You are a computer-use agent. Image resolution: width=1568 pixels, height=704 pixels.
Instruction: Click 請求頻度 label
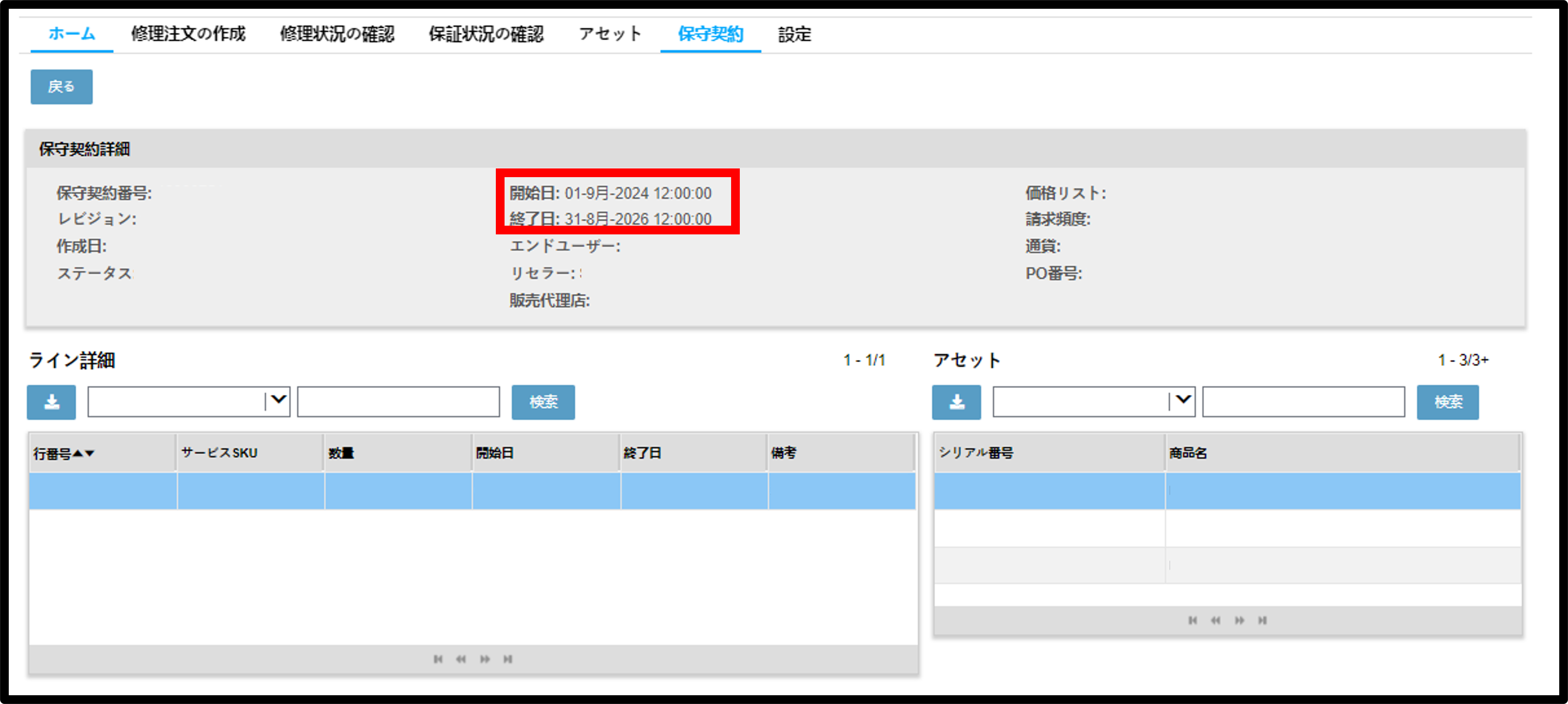pos(1058,219)
